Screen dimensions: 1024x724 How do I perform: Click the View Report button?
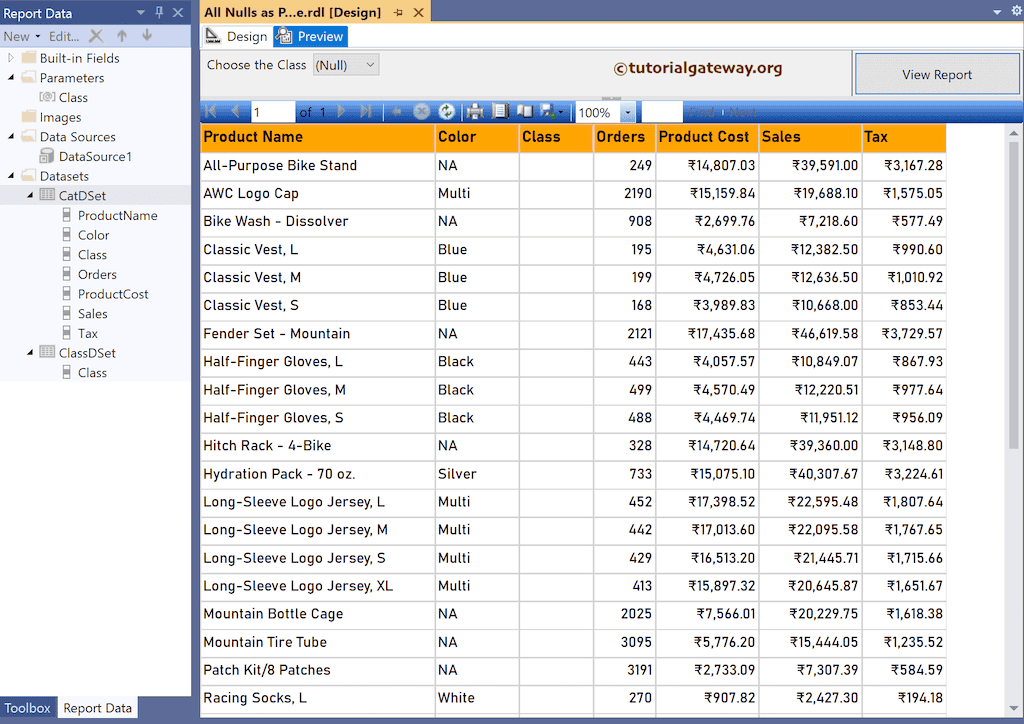pyautogui.click(x=936, y=75)
